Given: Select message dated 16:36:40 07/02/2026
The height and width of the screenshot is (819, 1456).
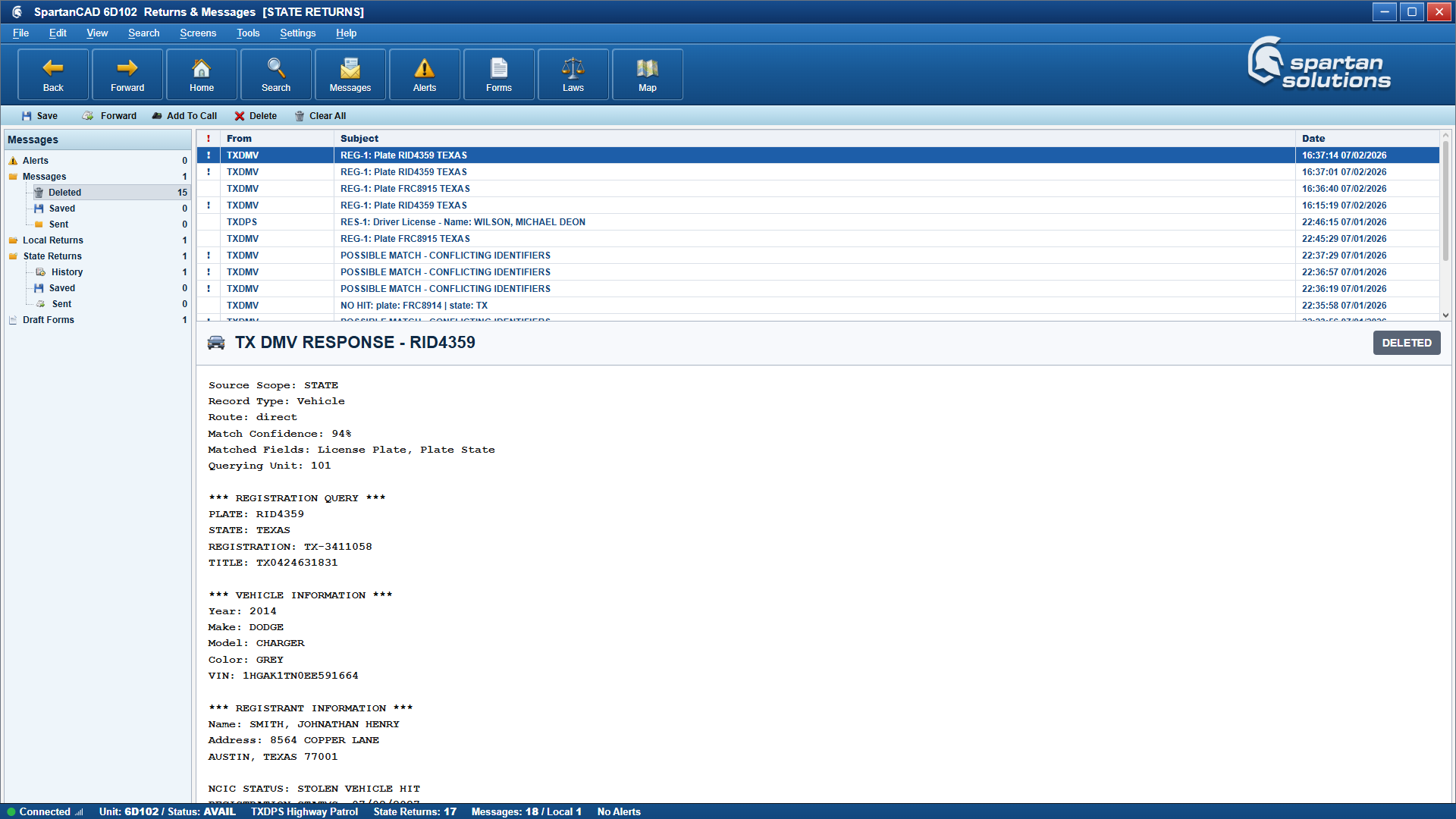Looking at the screenshot, I should pyautogui.click(x=818, y=189).
